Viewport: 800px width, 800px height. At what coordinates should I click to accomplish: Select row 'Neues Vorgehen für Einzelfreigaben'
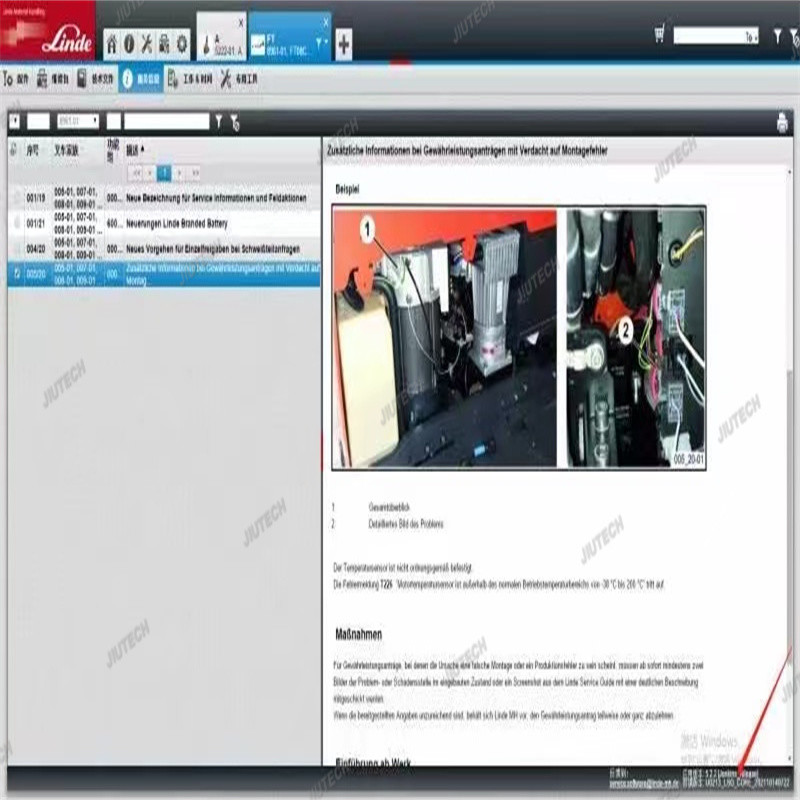(164, 249)
